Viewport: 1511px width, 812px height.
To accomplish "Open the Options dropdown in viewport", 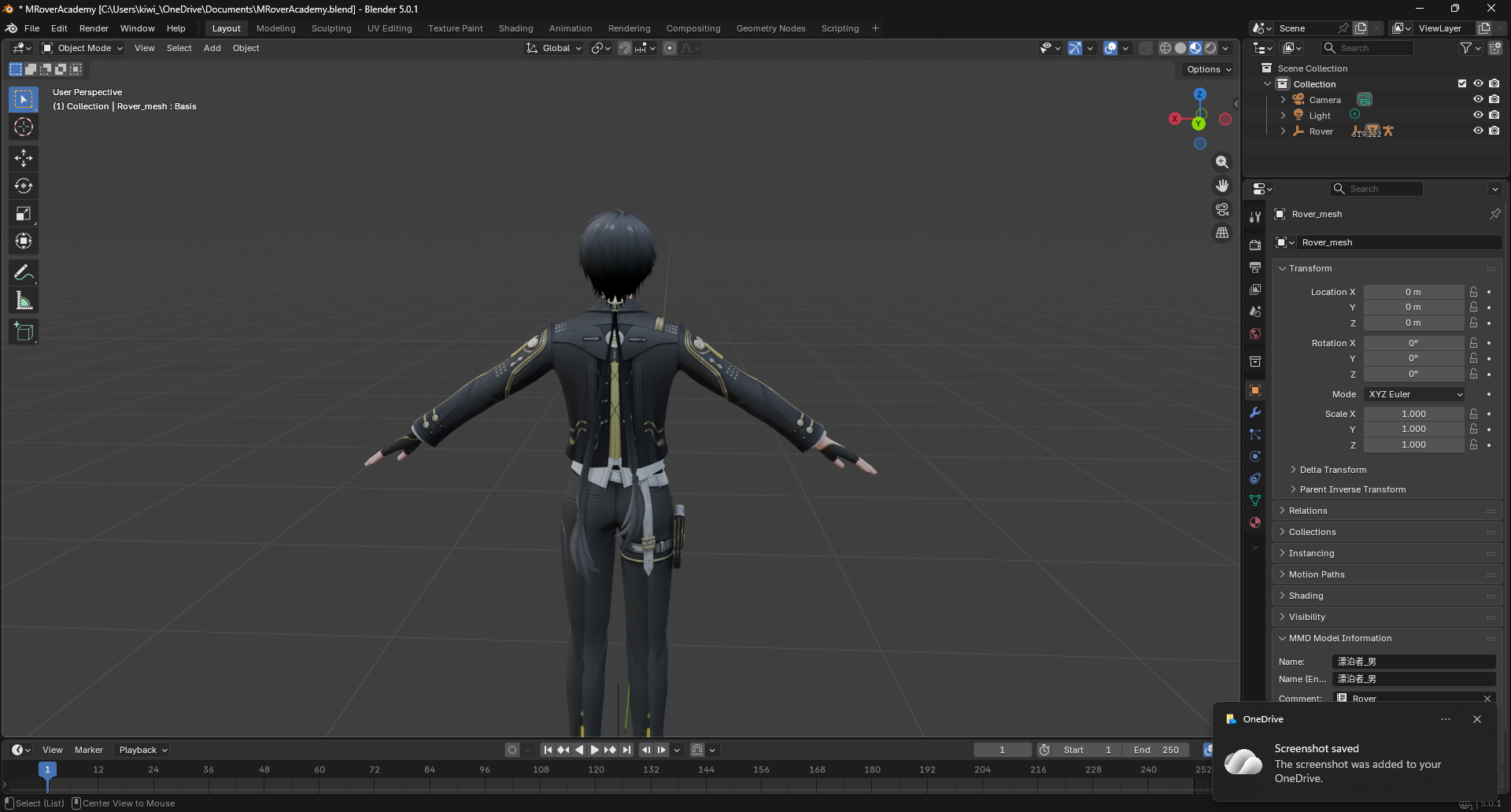I will click(x=1209, y=69).
